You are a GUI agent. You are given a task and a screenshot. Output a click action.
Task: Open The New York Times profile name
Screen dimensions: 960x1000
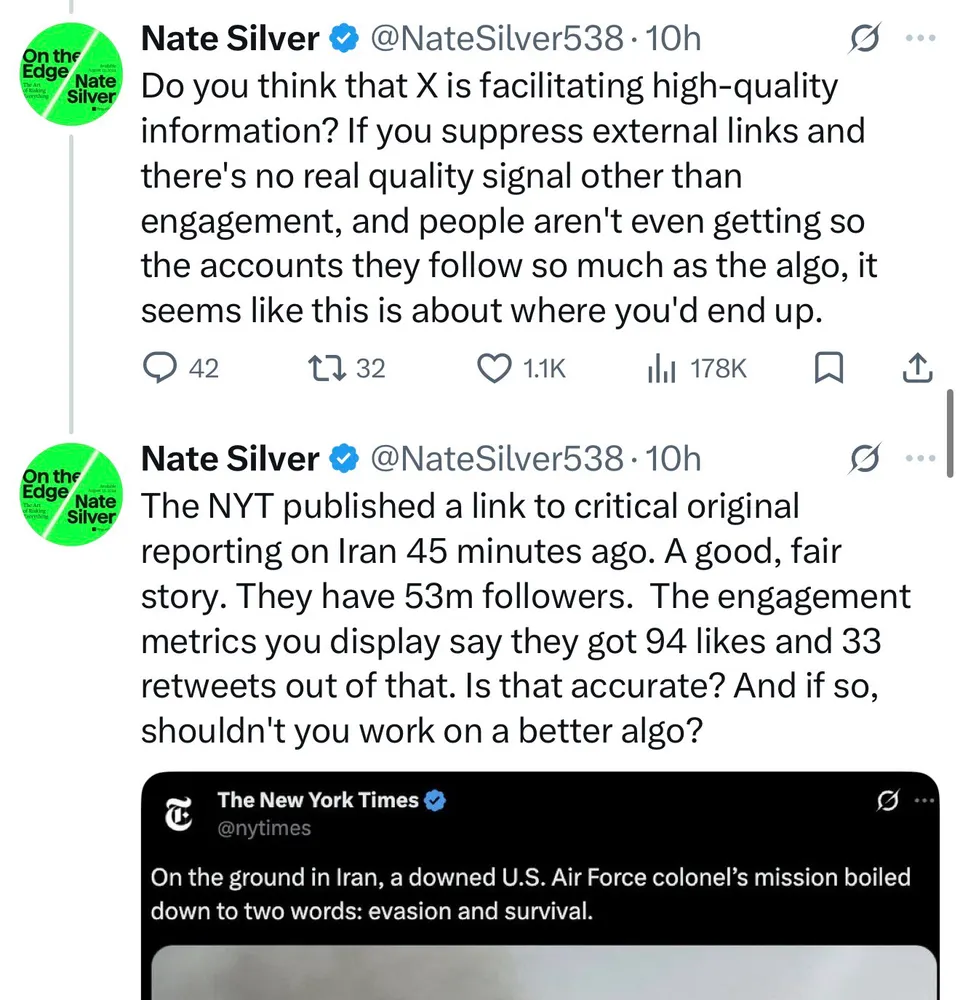pos(318,800)
